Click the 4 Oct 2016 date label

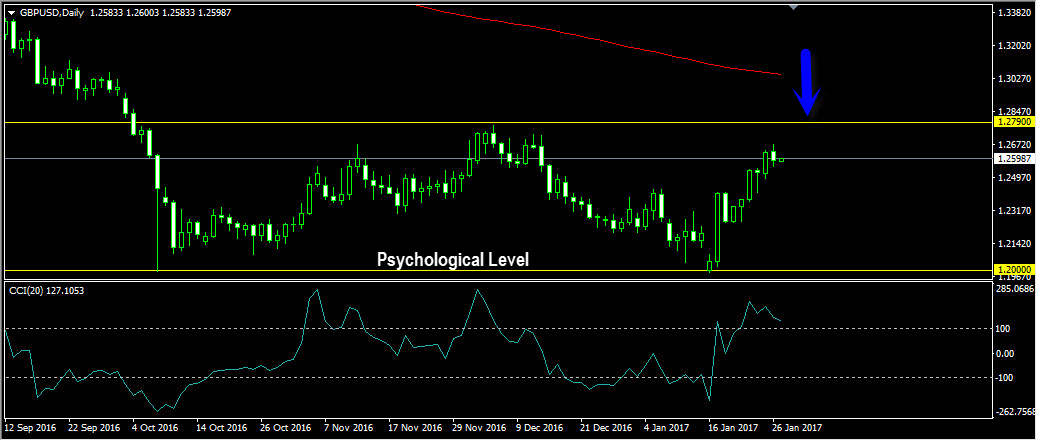[156, 427]
